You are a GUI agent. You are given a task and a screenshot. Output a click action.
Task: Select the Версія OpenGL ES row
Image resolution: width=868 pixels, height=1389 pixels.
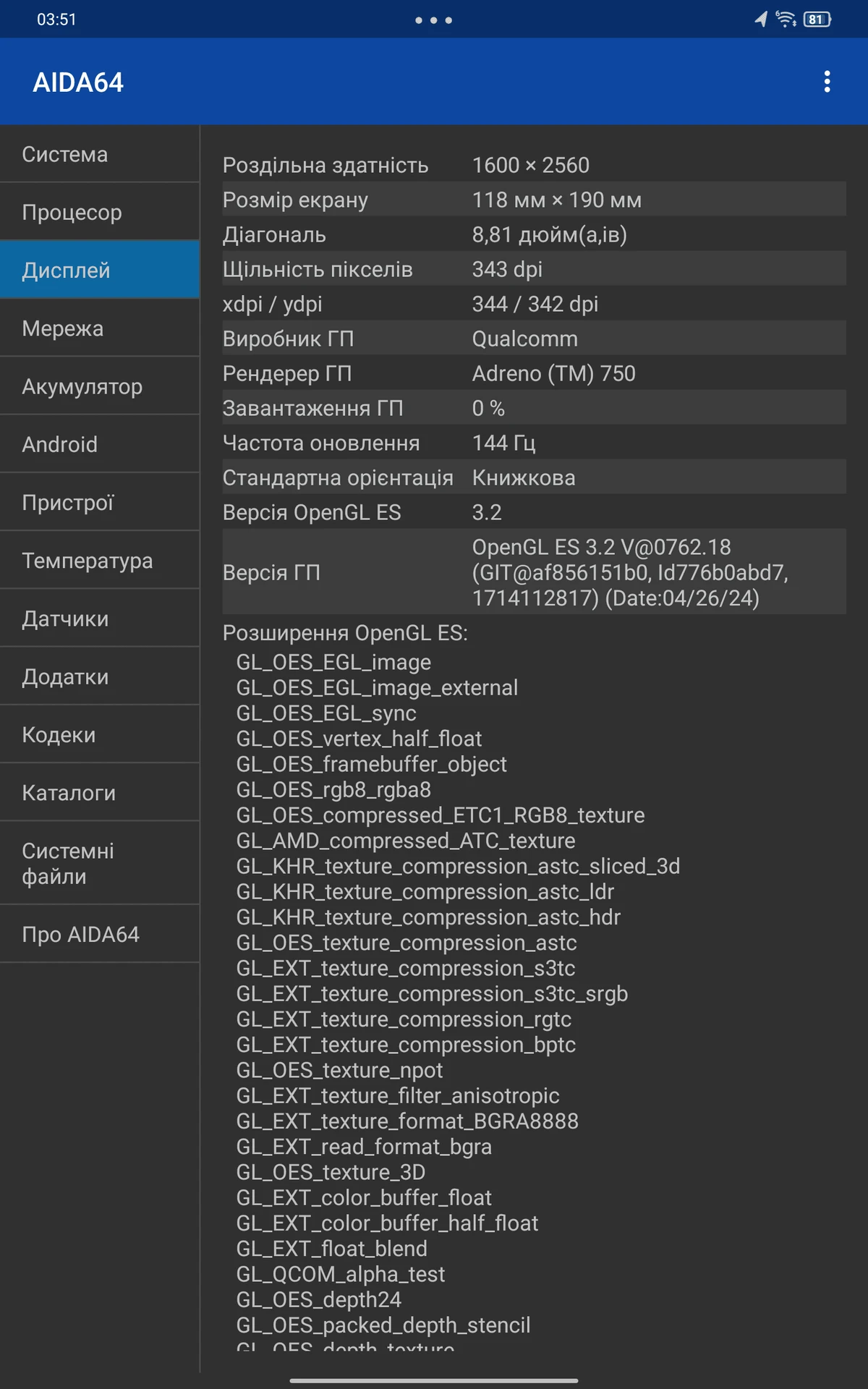(534, 512)
